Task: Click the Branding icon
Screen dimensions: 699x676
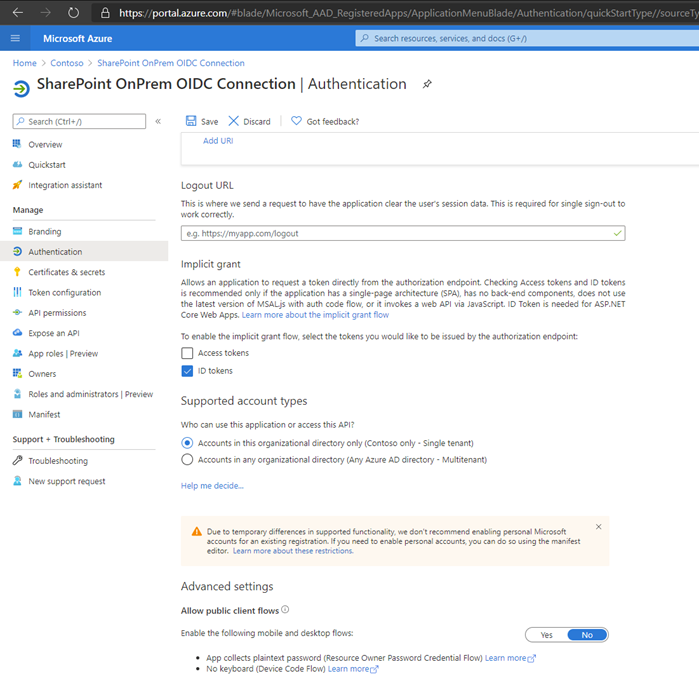Action: [x=17, y=231]
